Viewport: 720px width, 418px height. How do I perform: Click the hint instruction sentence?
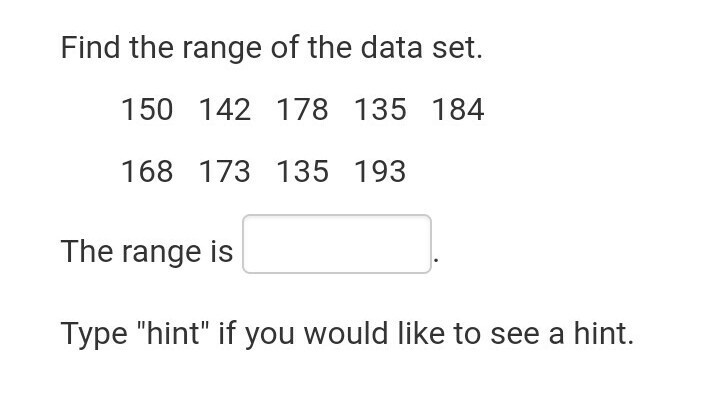pos(347,333)
